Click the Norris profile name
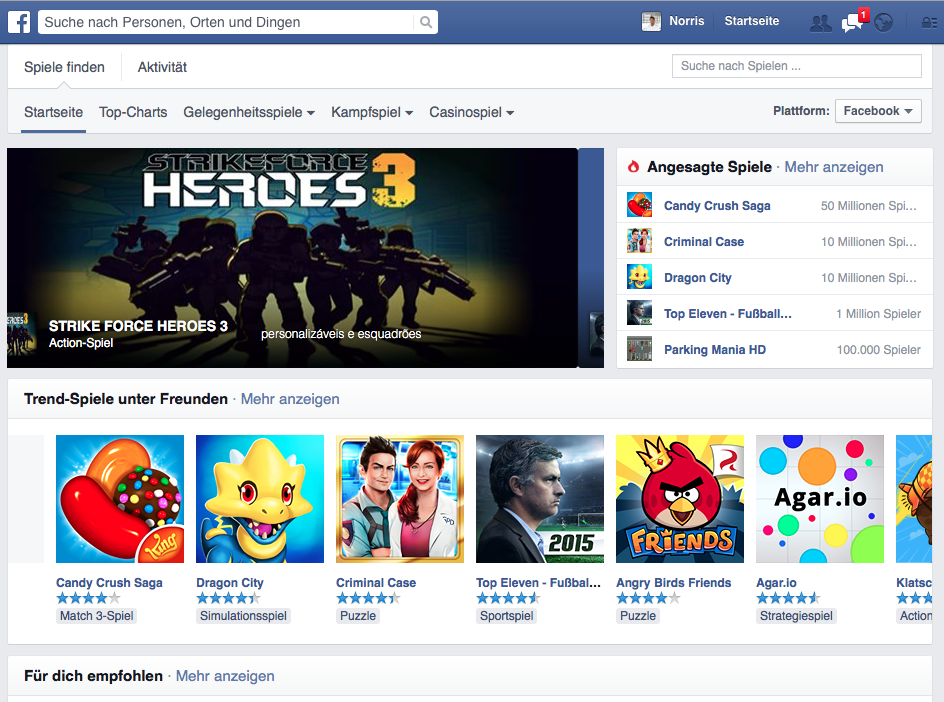The width and height of the screenshot is (944, 702). tap(686, 21)
